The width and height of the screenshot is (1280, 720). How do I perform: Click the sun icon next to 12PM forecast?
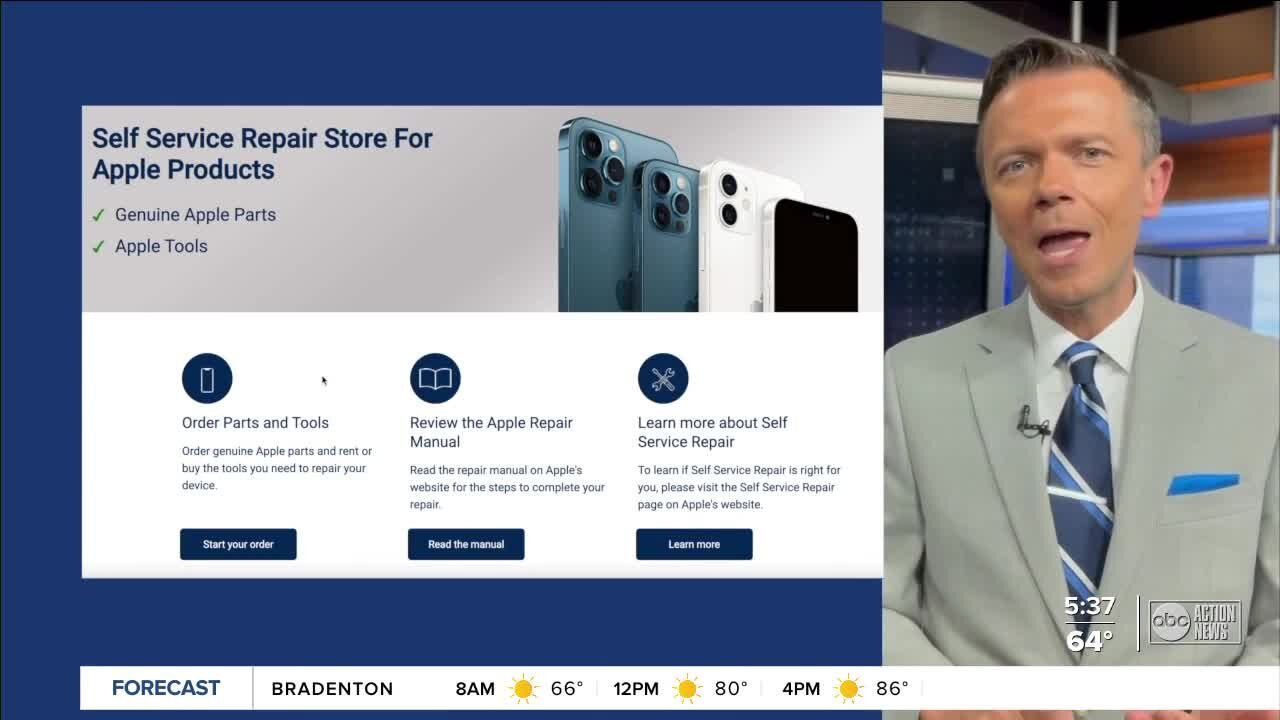687,689
